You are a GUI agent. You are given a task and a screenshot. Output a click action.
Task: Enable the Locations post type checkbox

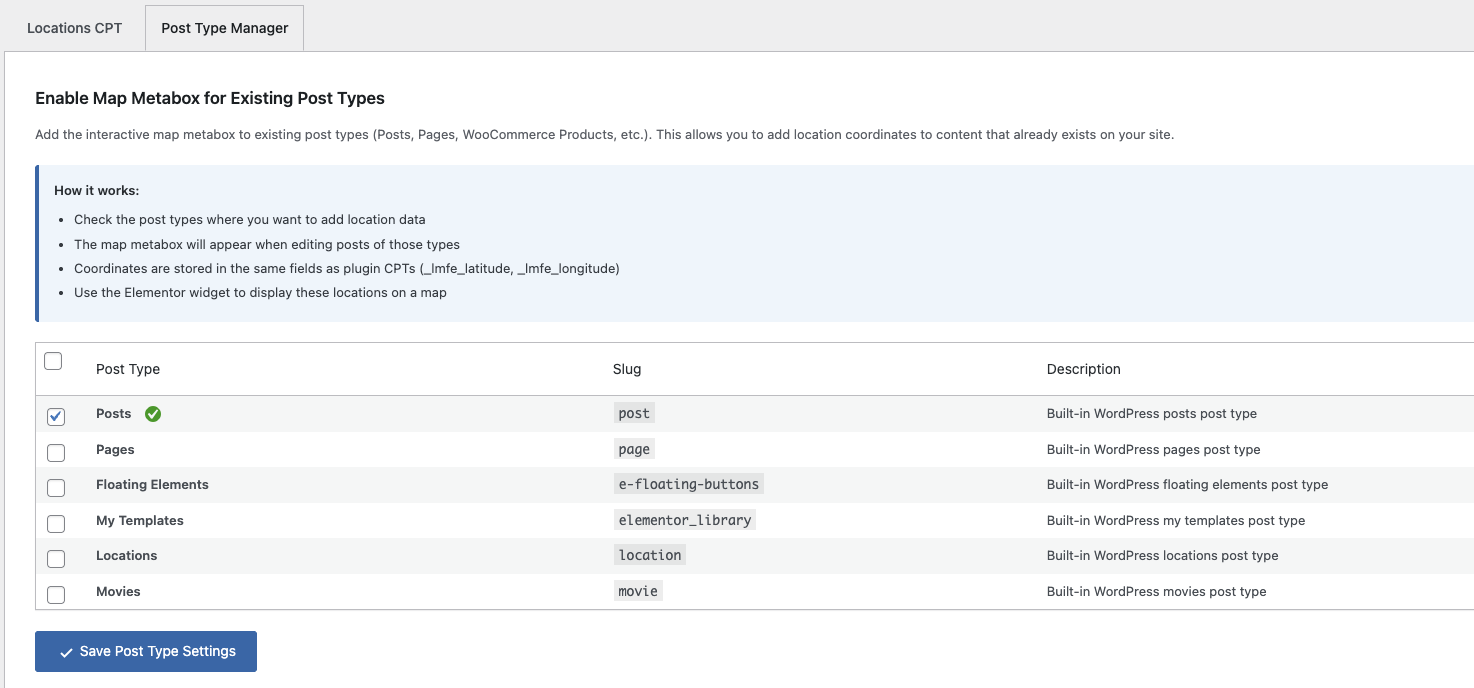click(55, 558)
